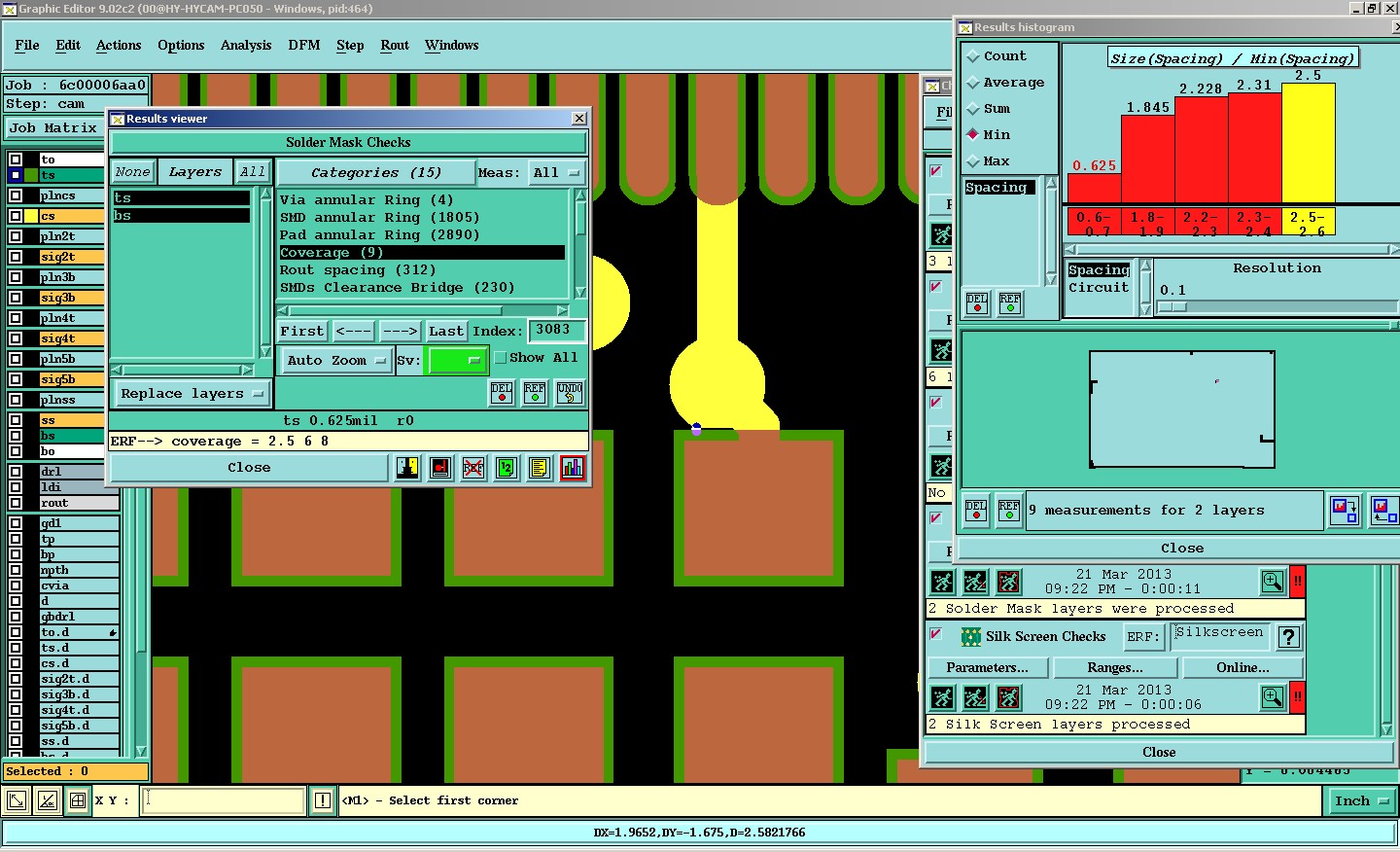Click the yellow notes page icon in Results viewer
The height and width of the screenshot is (852, 1400).
point(540,468)
